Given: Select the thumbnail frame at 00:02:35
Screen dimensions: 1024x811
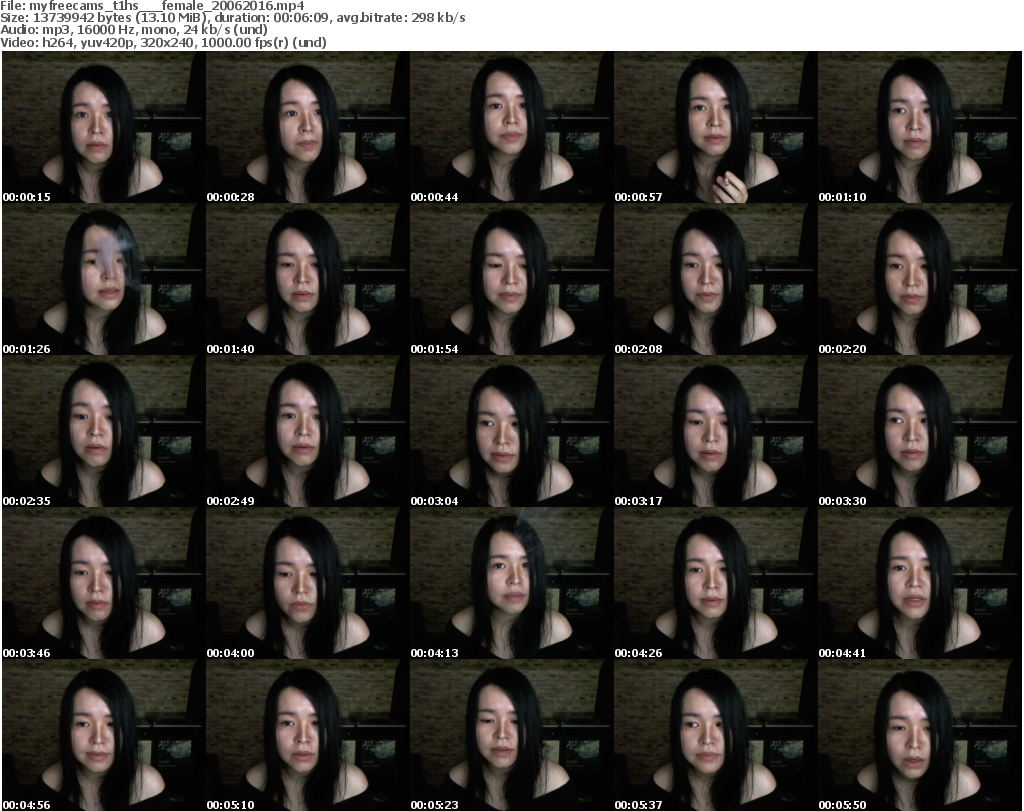Looking at the screenshot, I should click(104, 432).
